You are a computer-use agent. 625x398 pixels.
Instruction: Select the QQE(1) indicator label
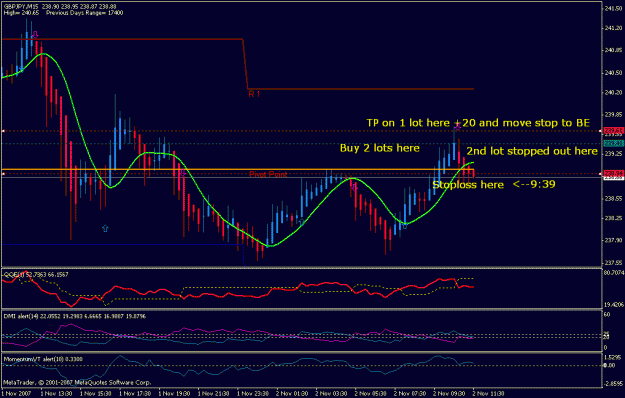pos(36,274)
